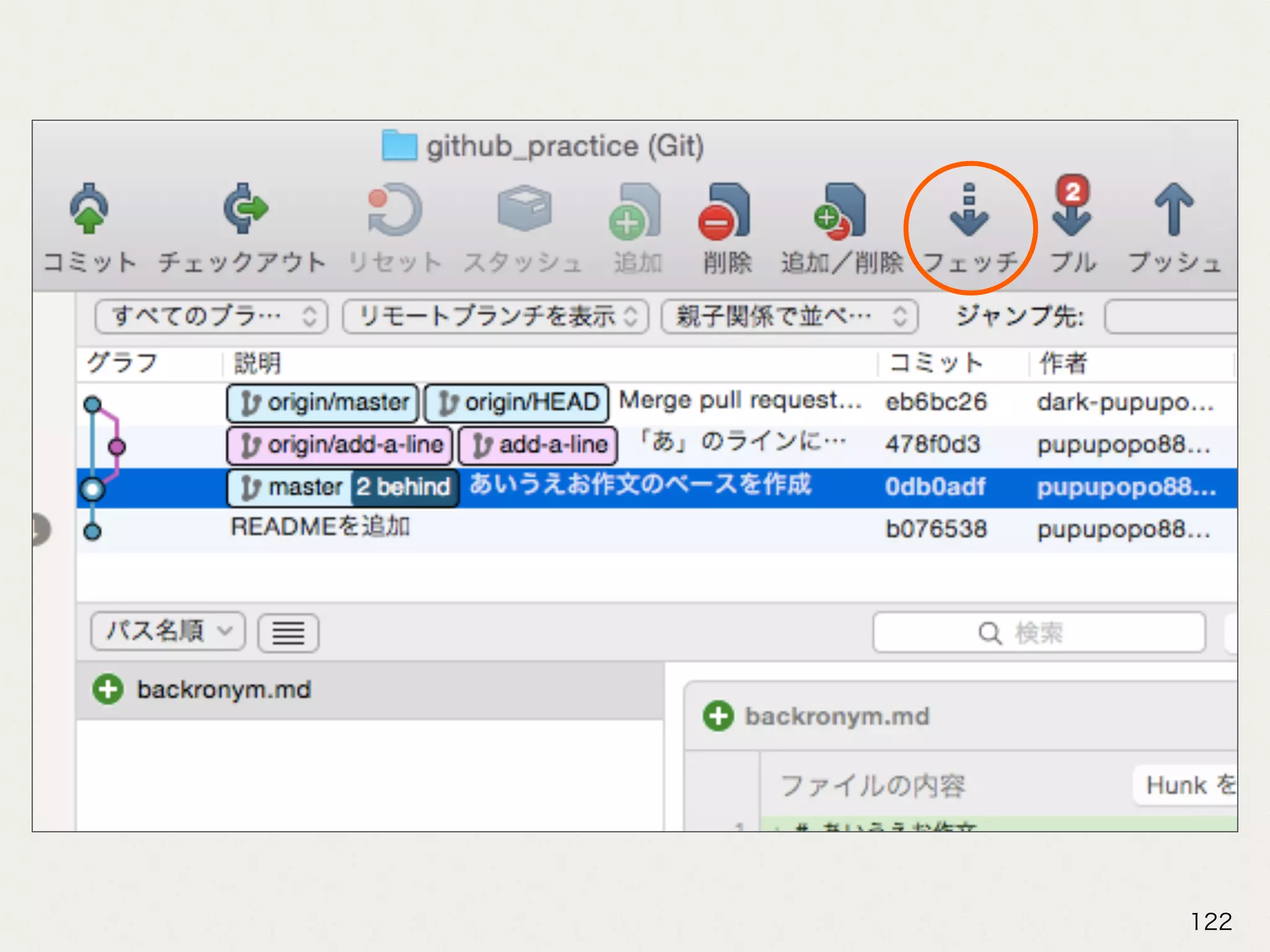Click the origin/add-a-line branch label

[339, 445]
